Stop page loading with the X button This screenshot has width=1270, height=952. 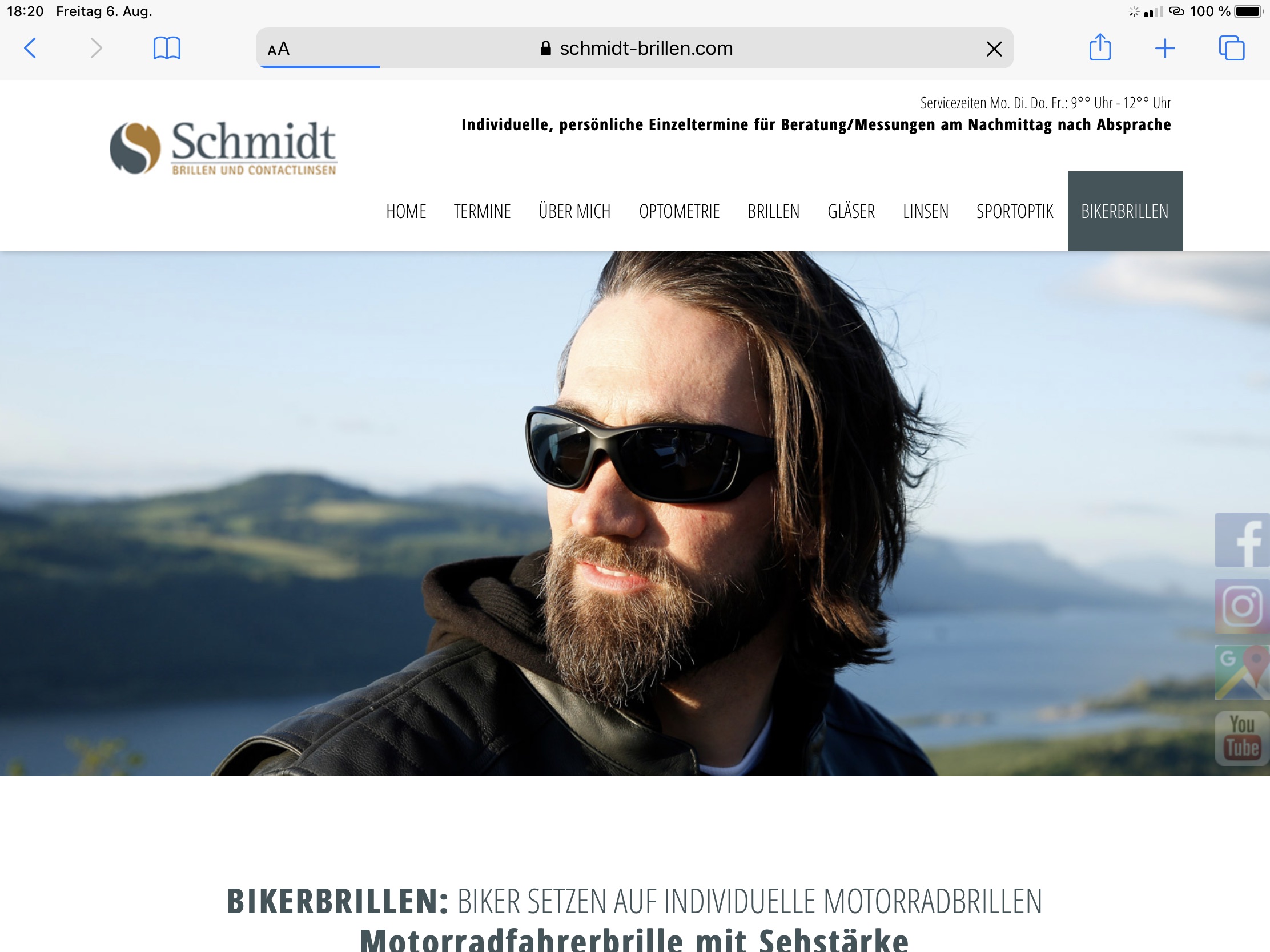(994, 49)
